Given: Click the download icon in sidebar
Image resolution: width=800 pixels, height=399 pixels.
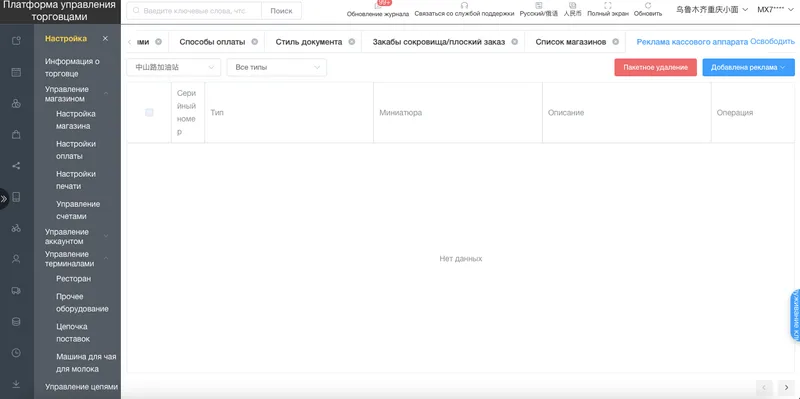Looking at the screenshot, I should pos(16,384).
